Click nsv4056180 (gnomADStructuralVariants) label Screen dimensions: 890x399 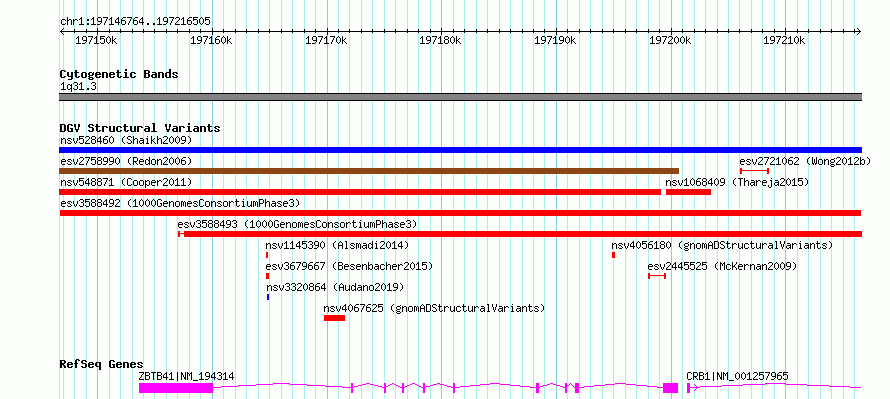click(x=722, y=245)
